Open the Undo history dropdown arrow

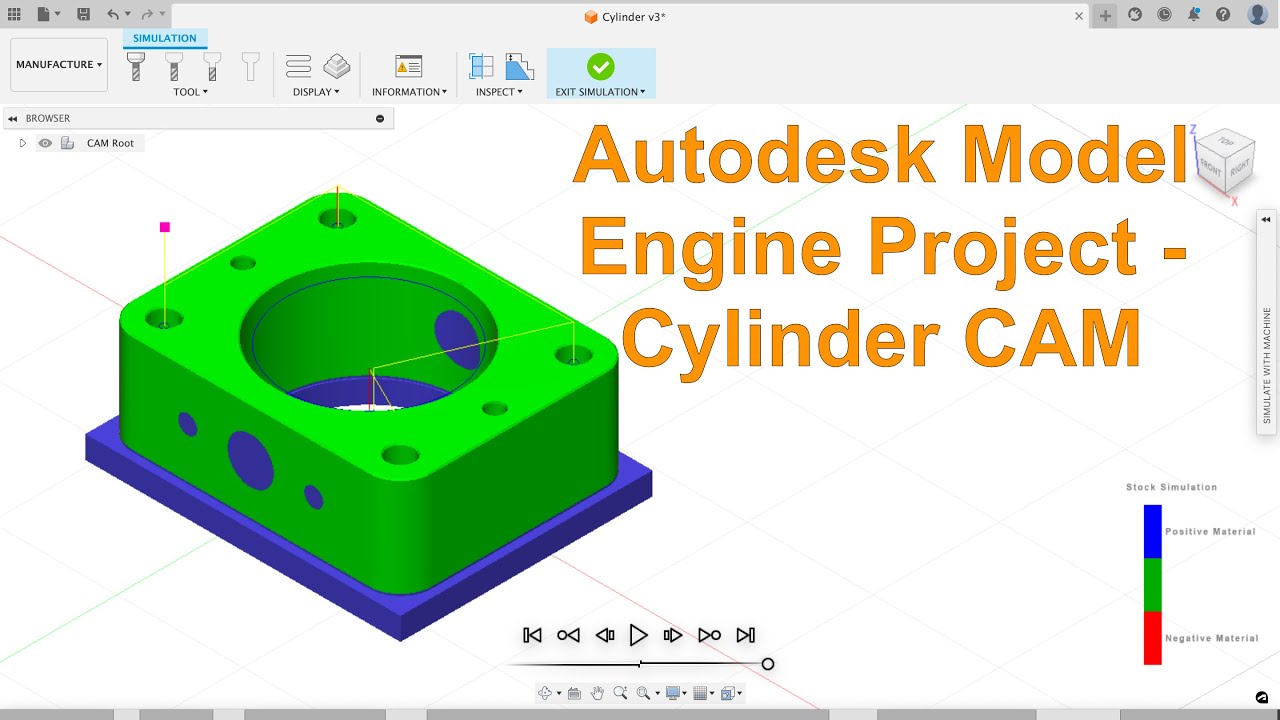127,15
